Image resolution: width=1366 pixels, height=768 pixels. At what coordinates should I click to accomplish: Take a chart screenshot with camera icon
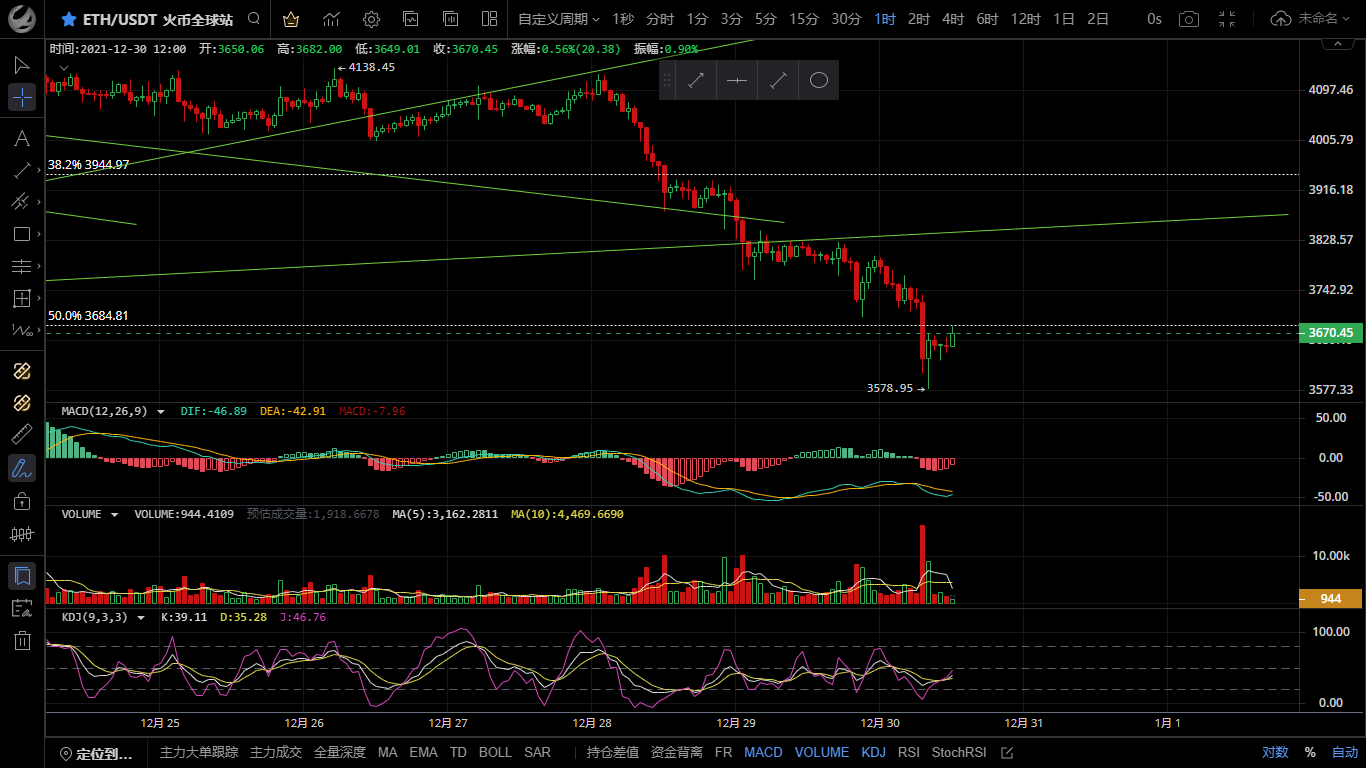pos(1189,19)
